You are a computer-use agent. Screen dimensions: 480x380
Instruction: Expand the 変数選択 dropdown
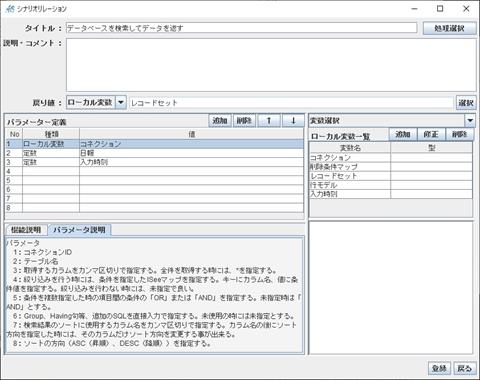[470, 120]
